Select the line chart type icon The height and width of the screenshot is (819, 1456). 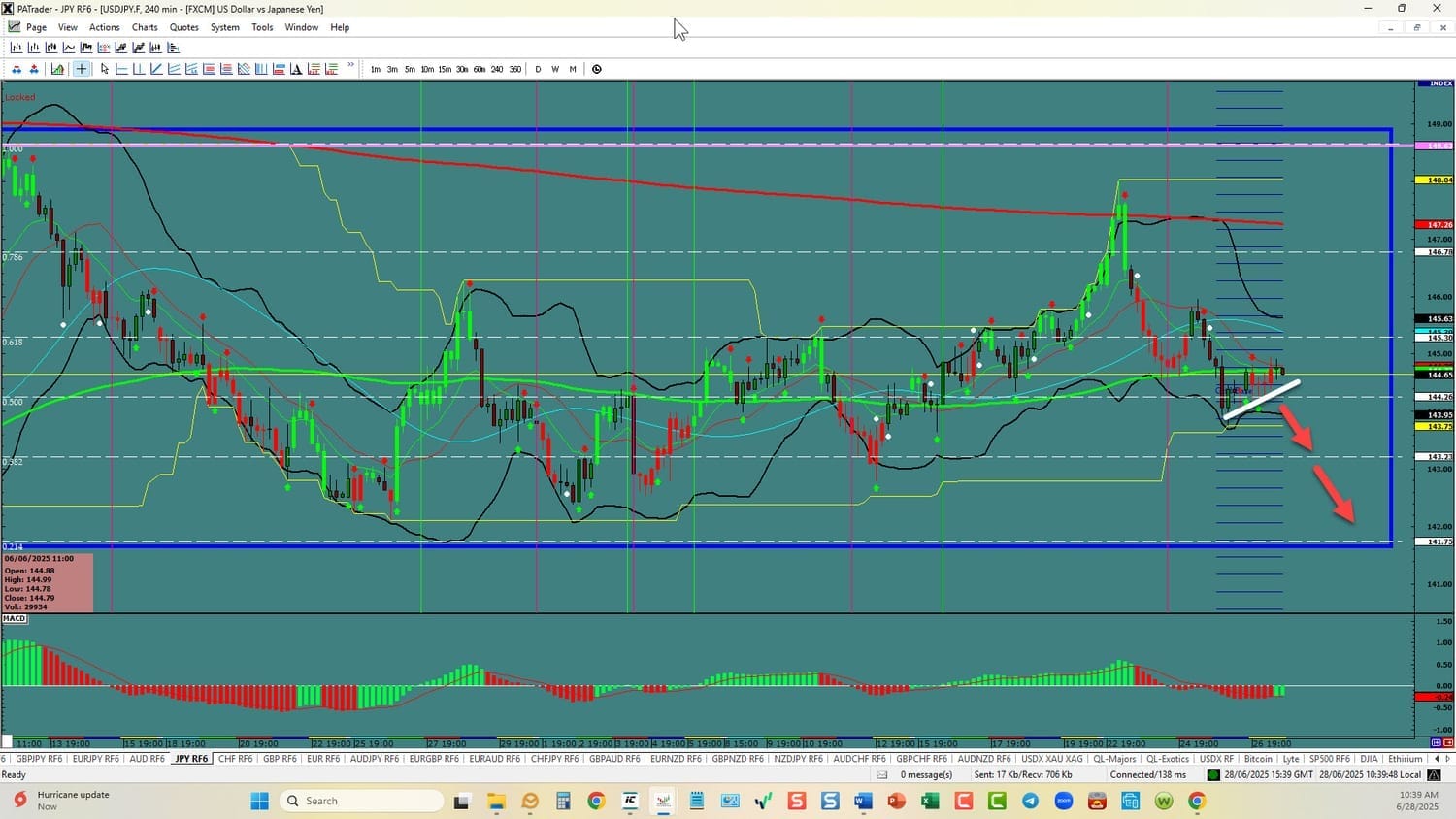(69, 48)
